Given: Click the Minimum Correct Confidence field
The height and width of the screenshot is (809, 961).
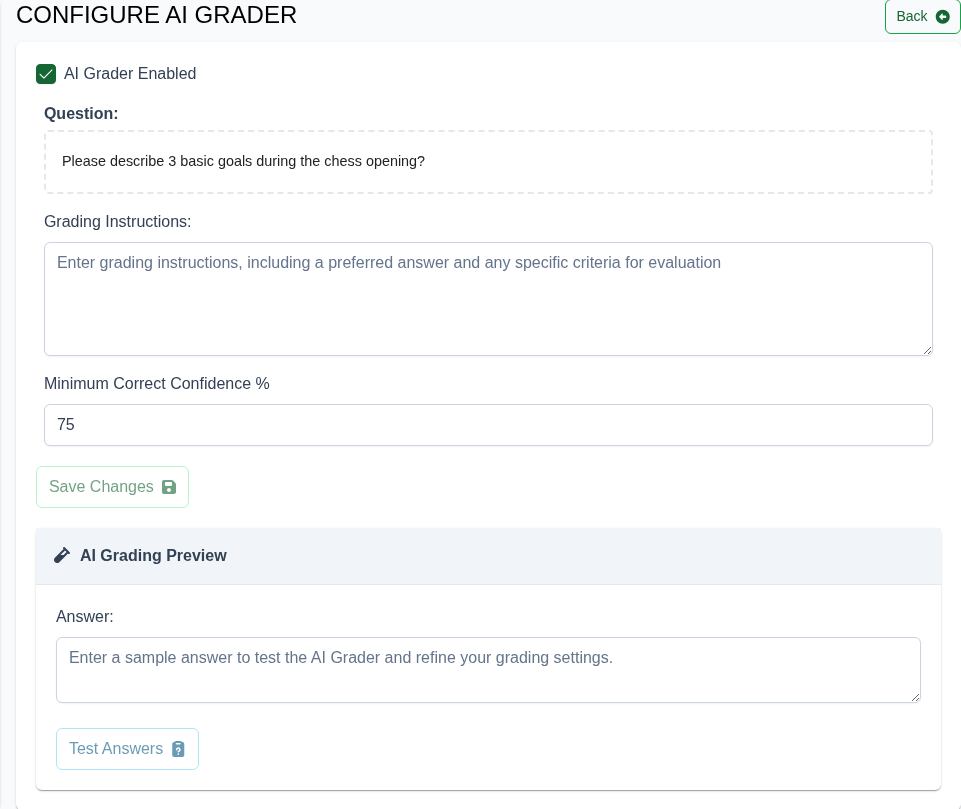Looking at the screenshot, I should (x=488, y=425).
